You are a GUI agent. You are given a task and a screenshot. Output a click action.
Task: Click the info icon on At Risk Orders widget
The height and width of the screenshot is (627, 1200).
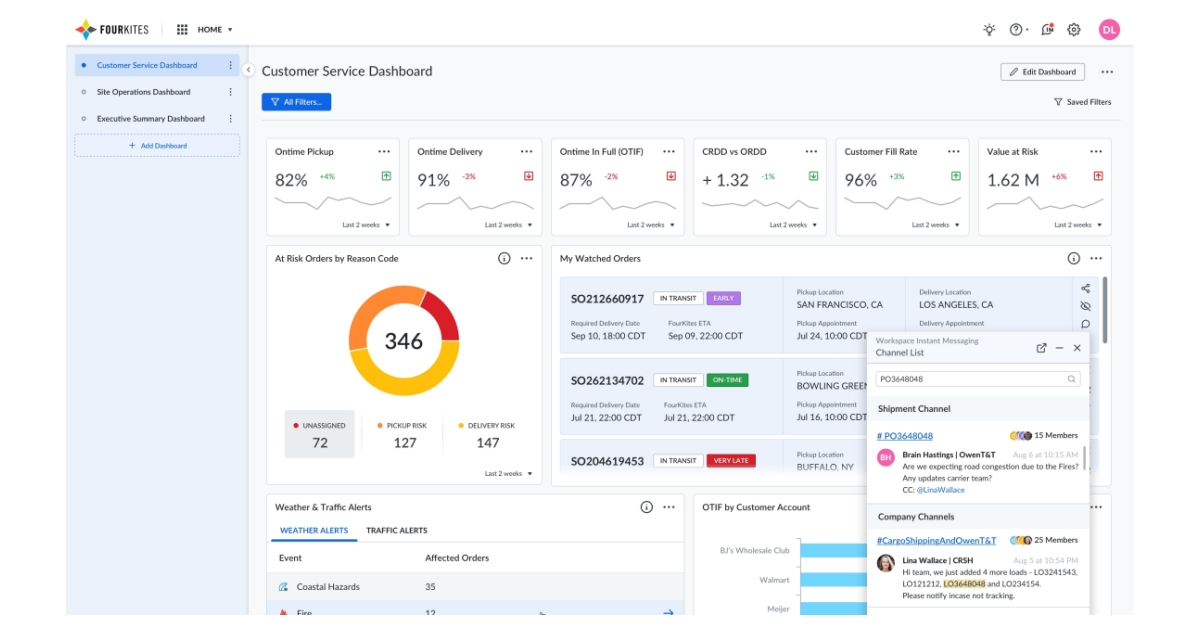tap(506, 258)
